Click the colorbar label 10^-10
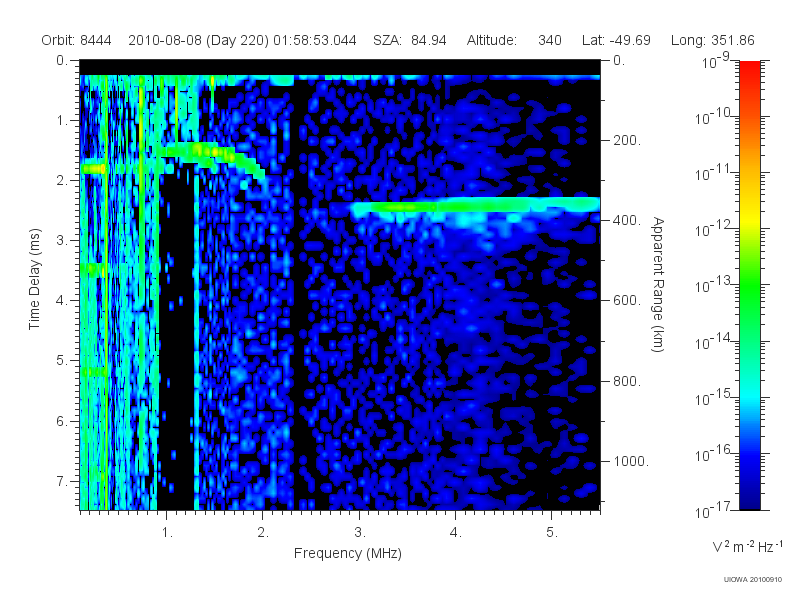Image resolution: width=800 pixels, height=600 pixels. tap(715, 117)
